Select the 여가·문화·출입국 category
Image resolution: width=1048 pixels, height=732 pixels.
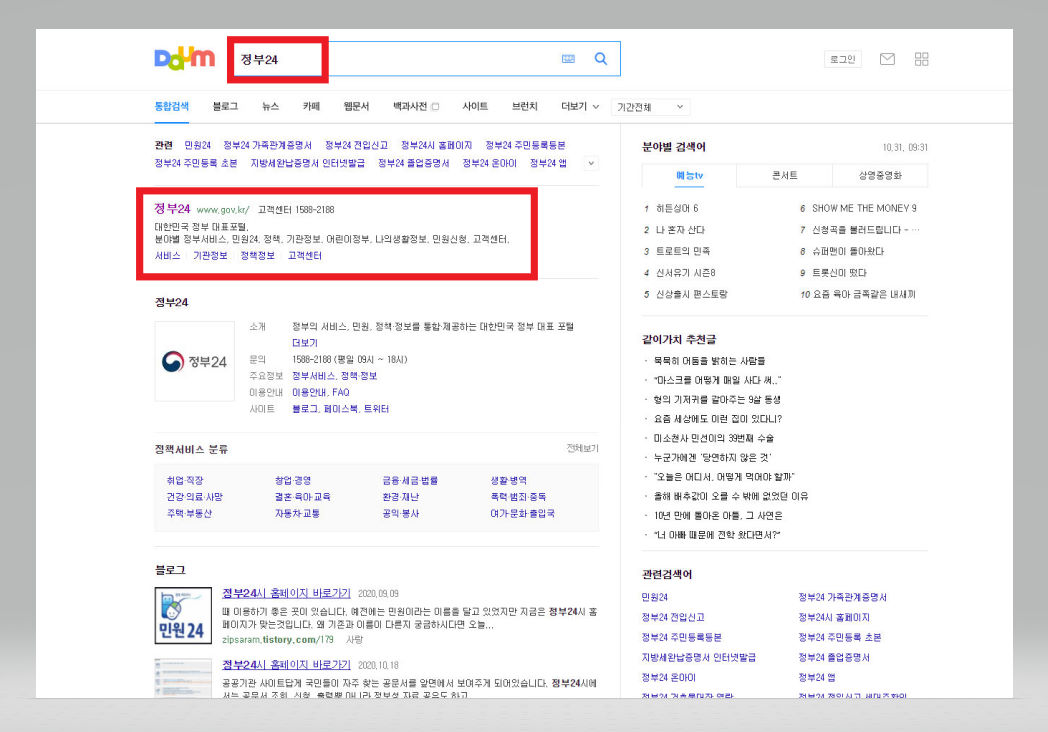tap(523, 513)
